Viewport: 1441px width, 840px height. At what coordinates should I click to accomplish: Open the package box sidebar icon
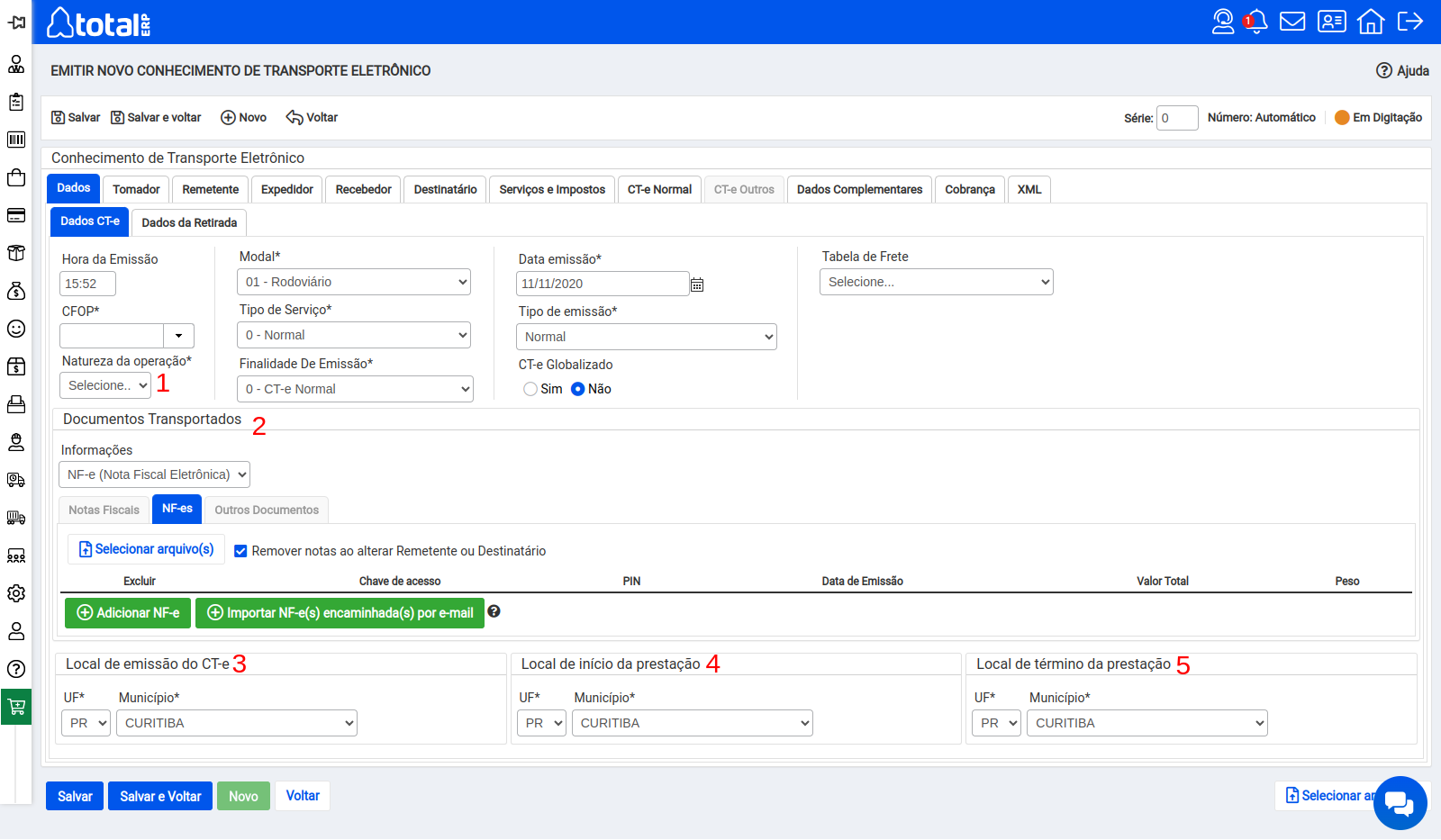coord(16,253)
